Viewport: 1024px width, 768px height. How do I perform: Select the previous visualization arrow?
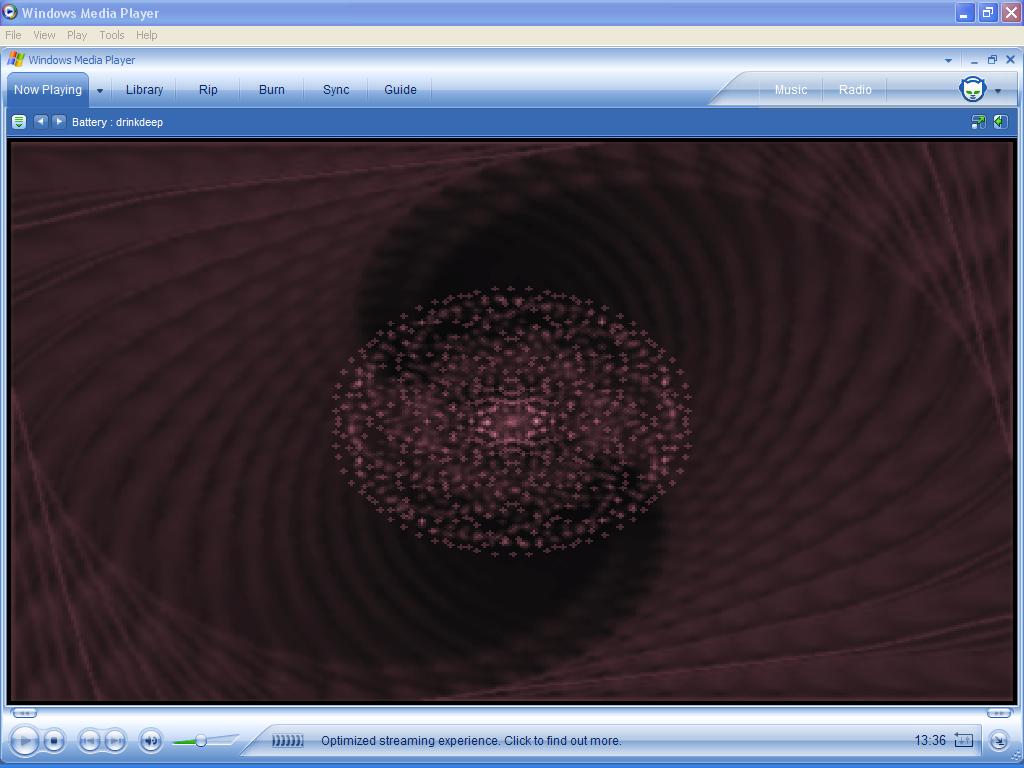tap(40, 121)
